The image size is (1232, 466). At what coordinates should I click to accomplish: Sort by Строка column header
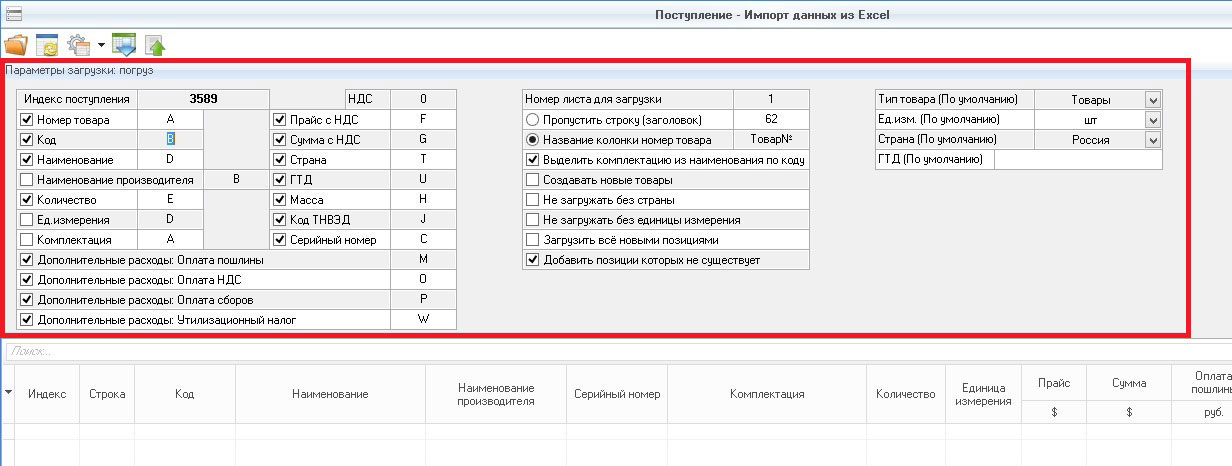pos(107,394)
